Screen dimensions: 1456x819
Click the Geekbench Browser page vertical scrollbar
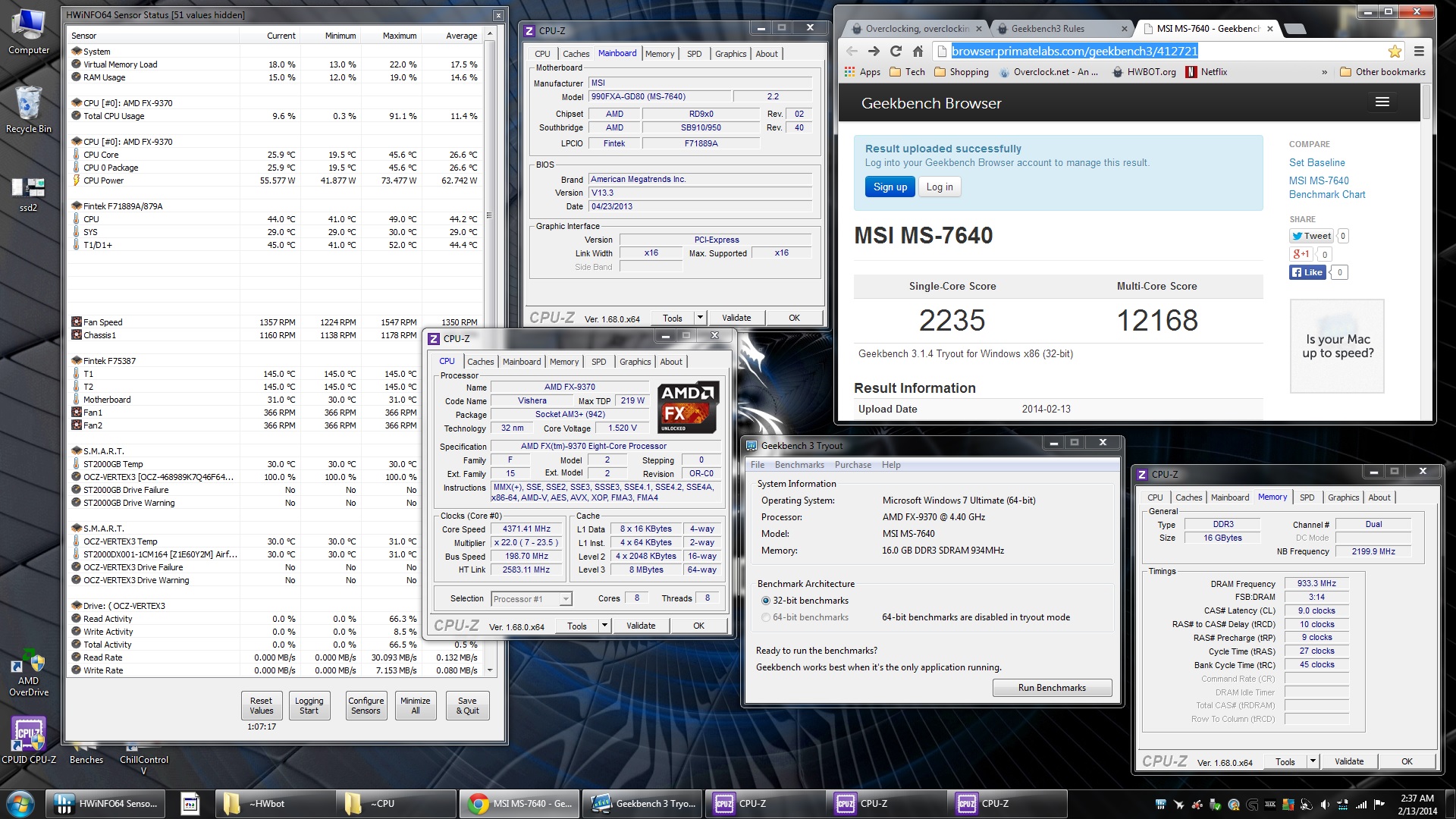click(1426, 250)
